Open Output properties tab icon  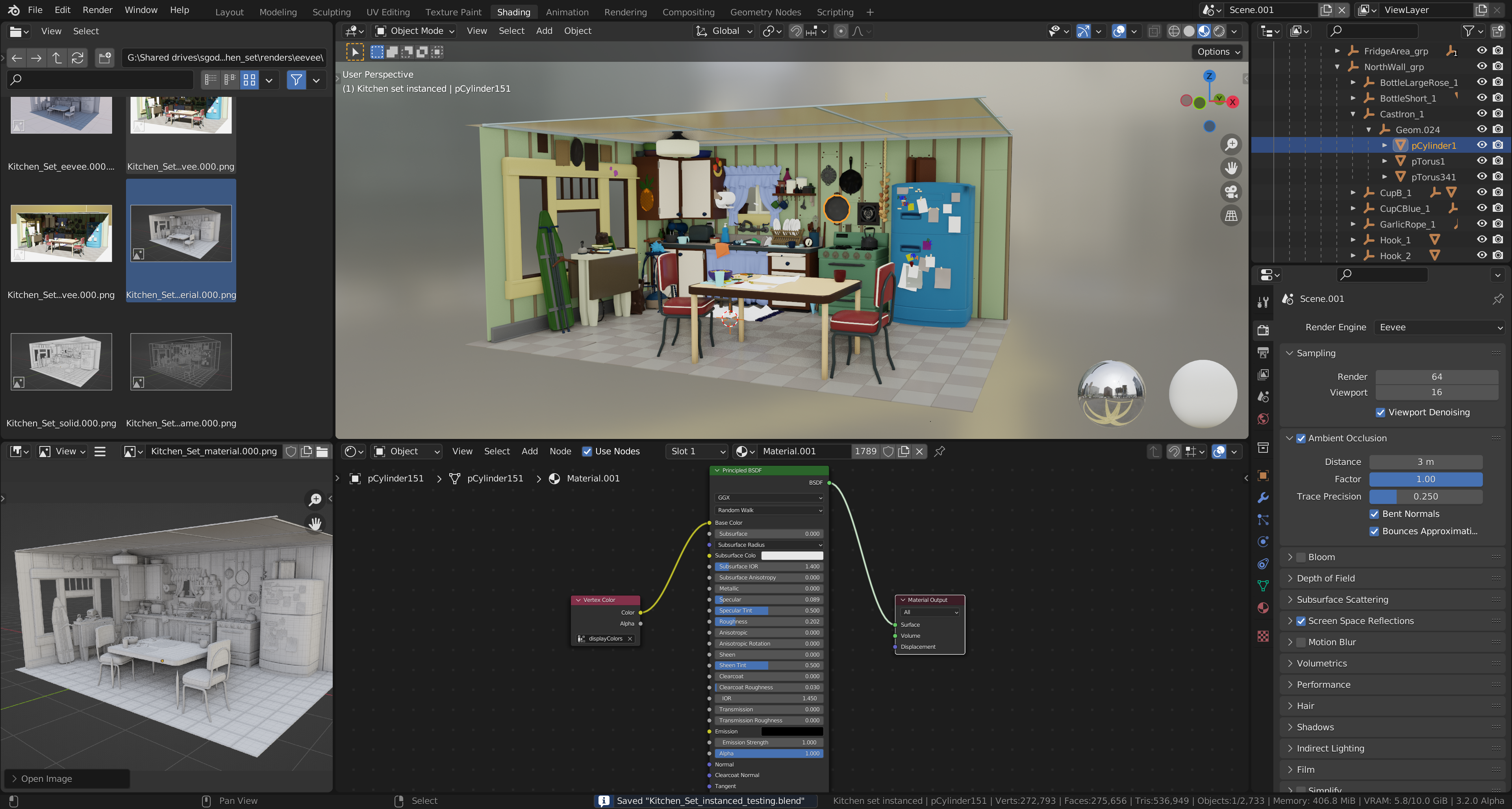(1263, 353)
